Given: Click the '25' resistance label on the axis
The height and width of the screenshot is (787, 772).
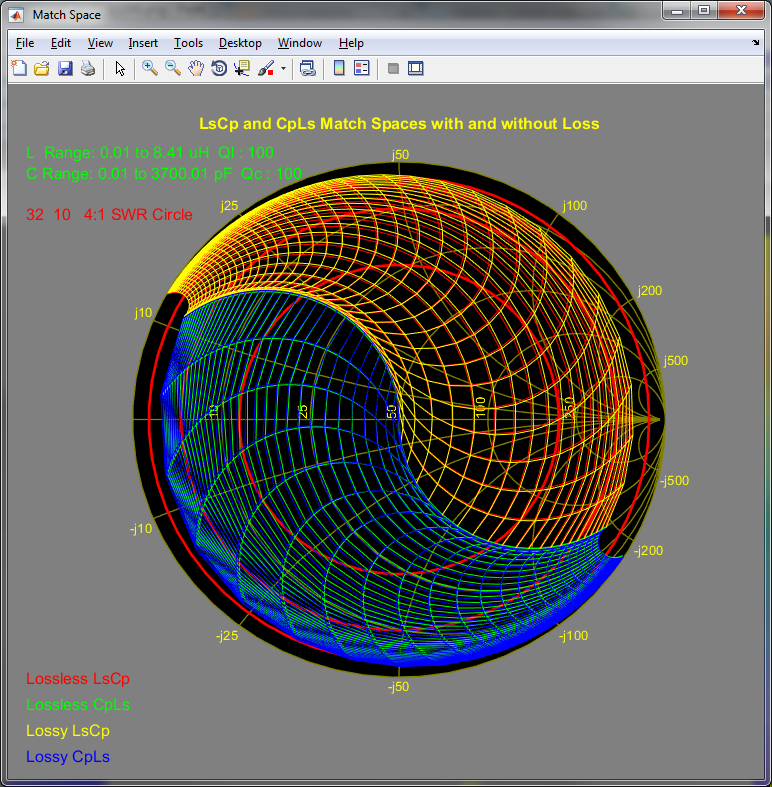Looking at the screenshot, I should click(x=302, y=411).
